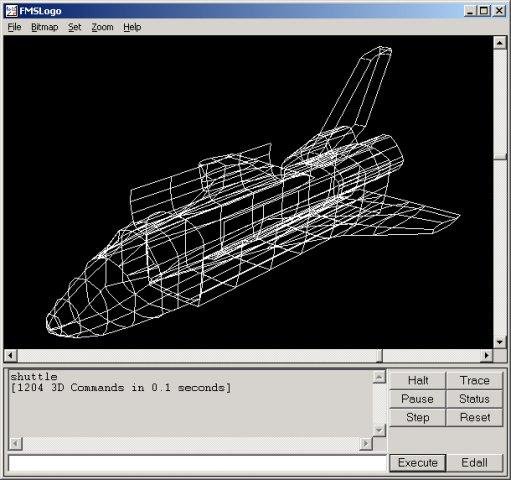Image resolution: width=511 pixels, height=480 pixels.
Task: Toggle the Step button
Action: point(417,417)
